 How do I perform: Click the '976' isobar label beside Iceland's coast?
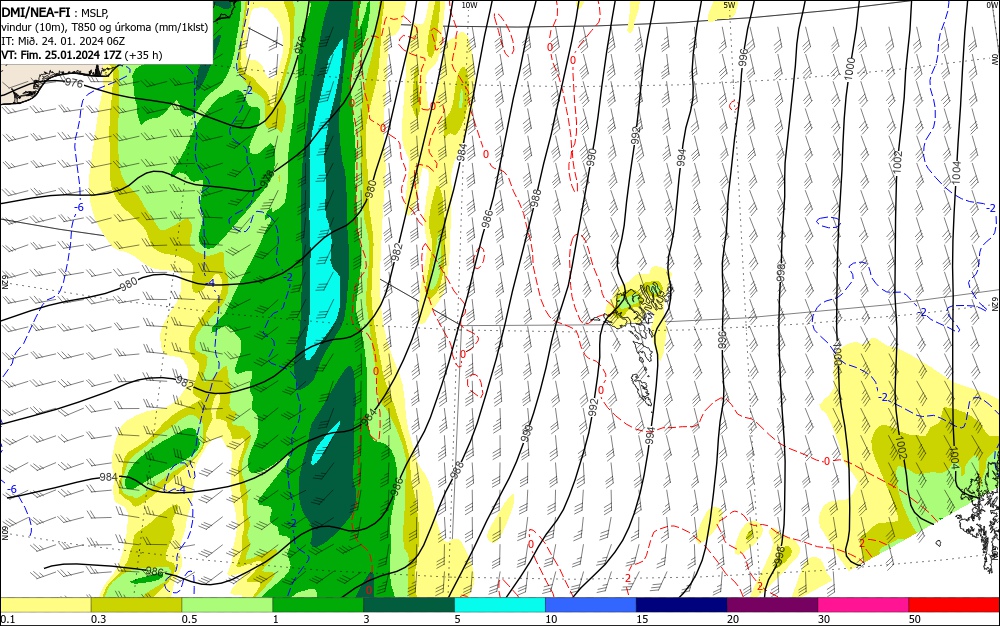74,83
